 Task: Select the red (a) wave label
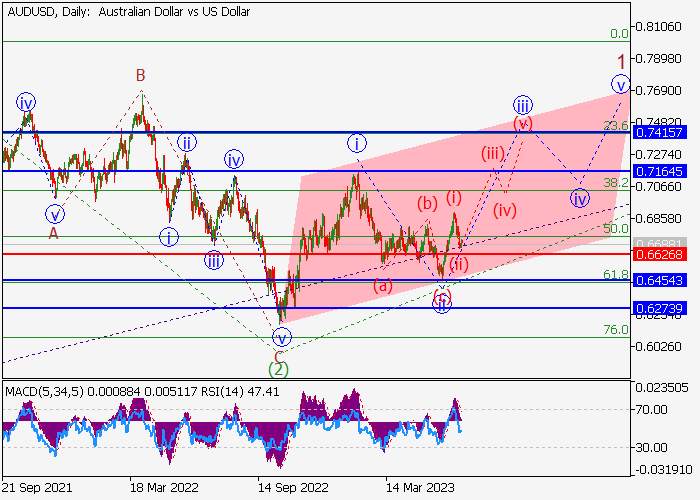[383, 285]
